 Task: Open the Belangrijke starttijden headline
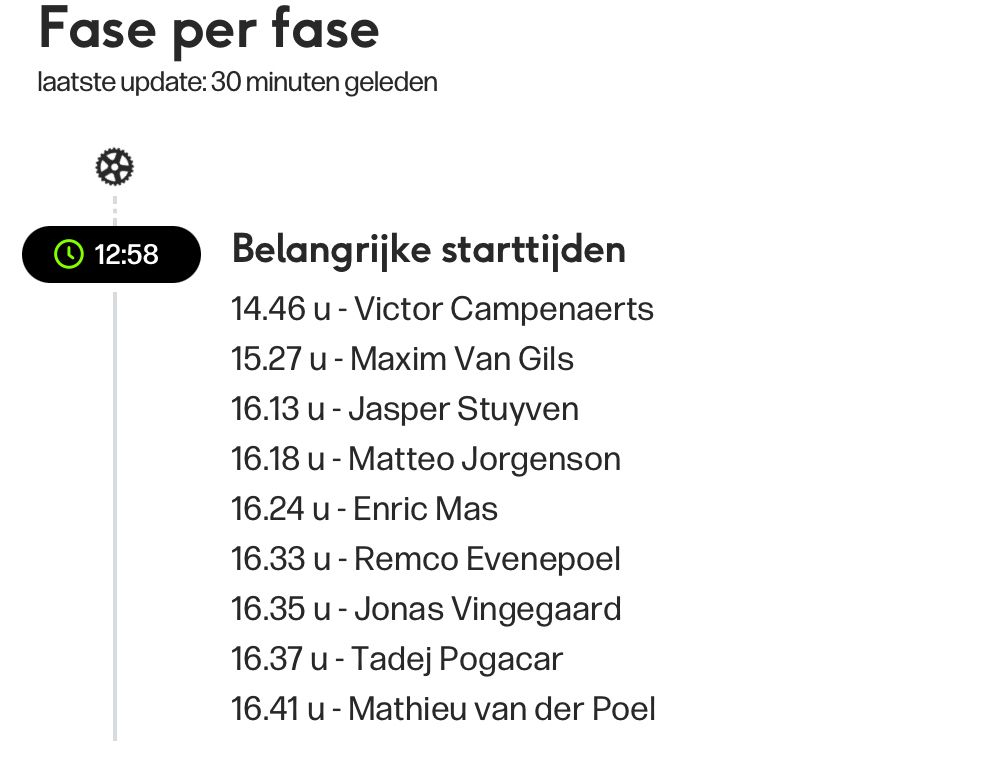[429, 249]
